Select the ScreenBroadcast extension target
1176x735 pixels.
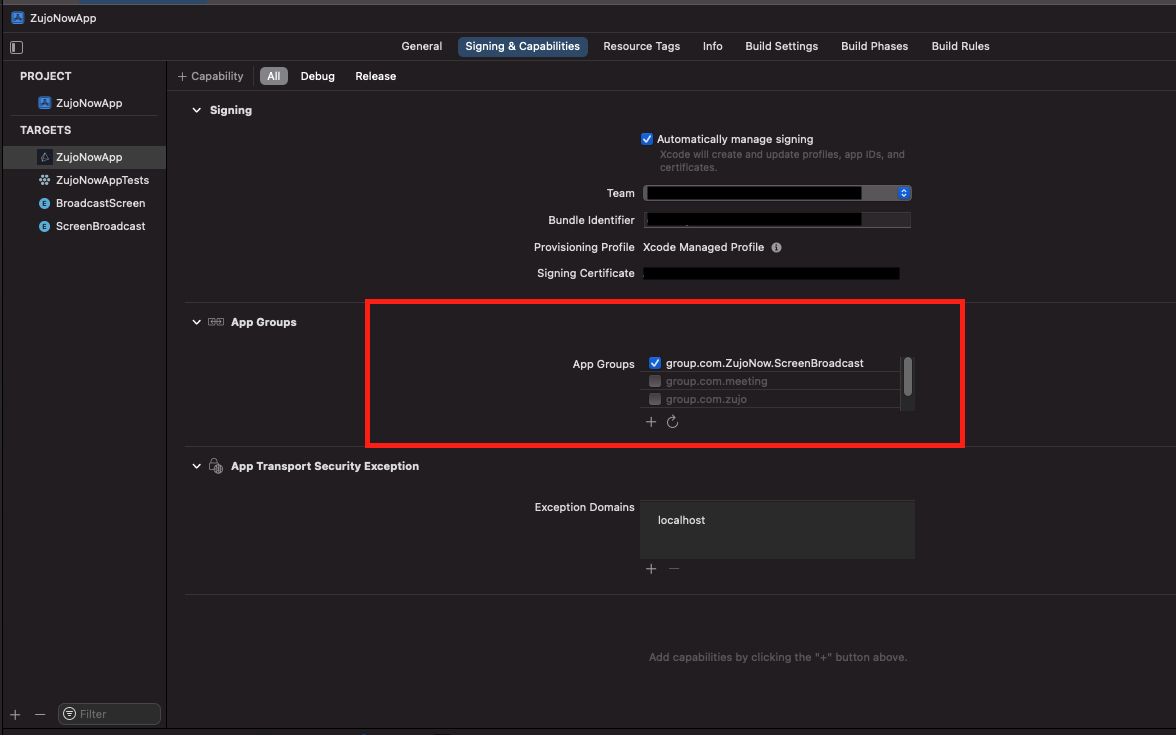[92, 226]
